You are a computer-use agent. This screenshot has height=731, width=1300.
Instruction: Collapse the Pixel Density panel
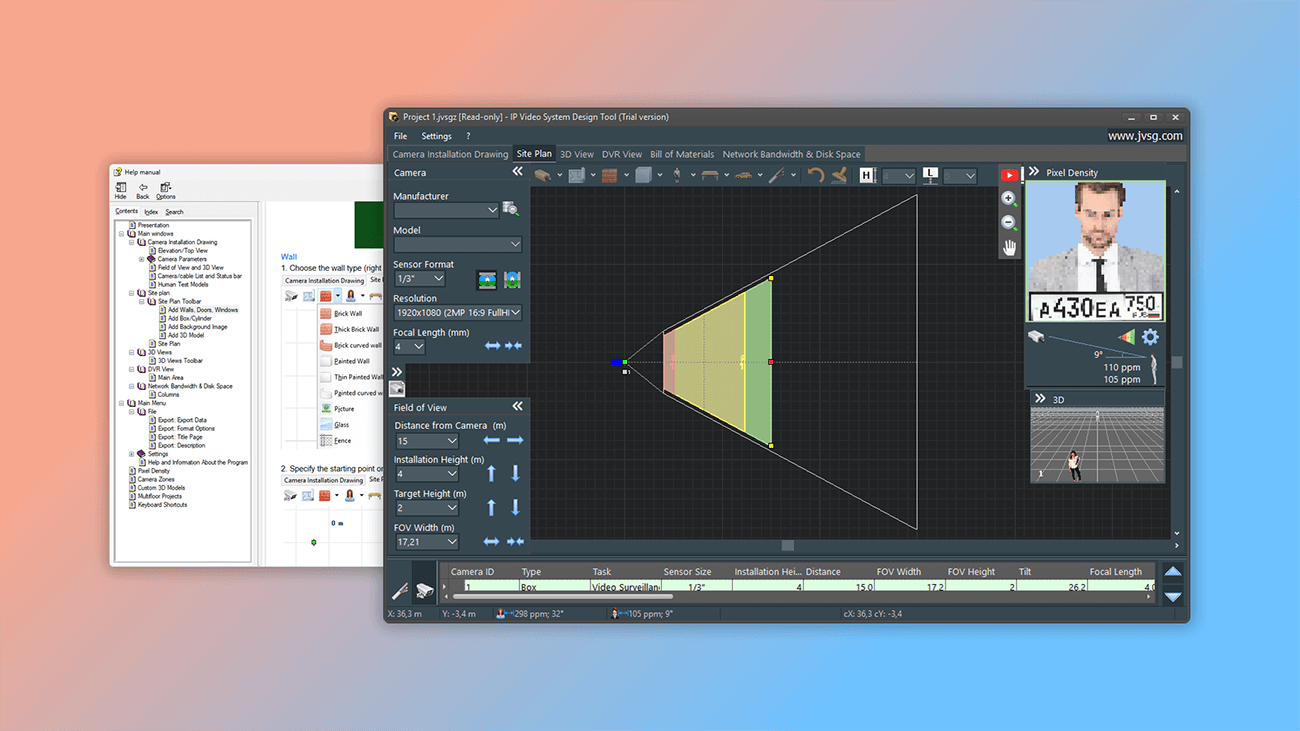point(1034,172)
